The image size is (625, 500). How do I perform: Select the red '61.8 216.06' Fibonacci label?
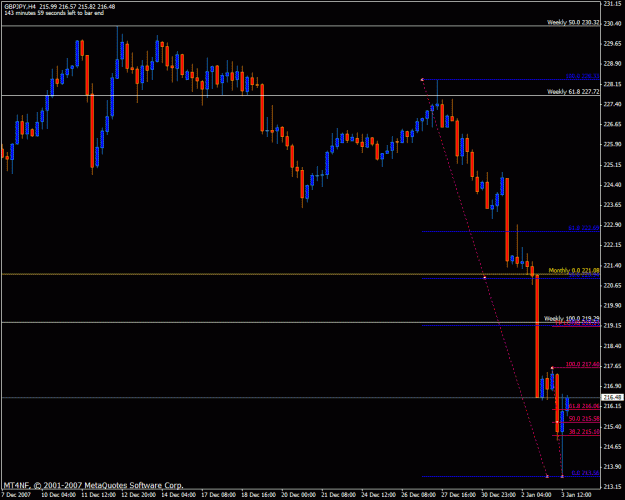(x=584, y=406)
